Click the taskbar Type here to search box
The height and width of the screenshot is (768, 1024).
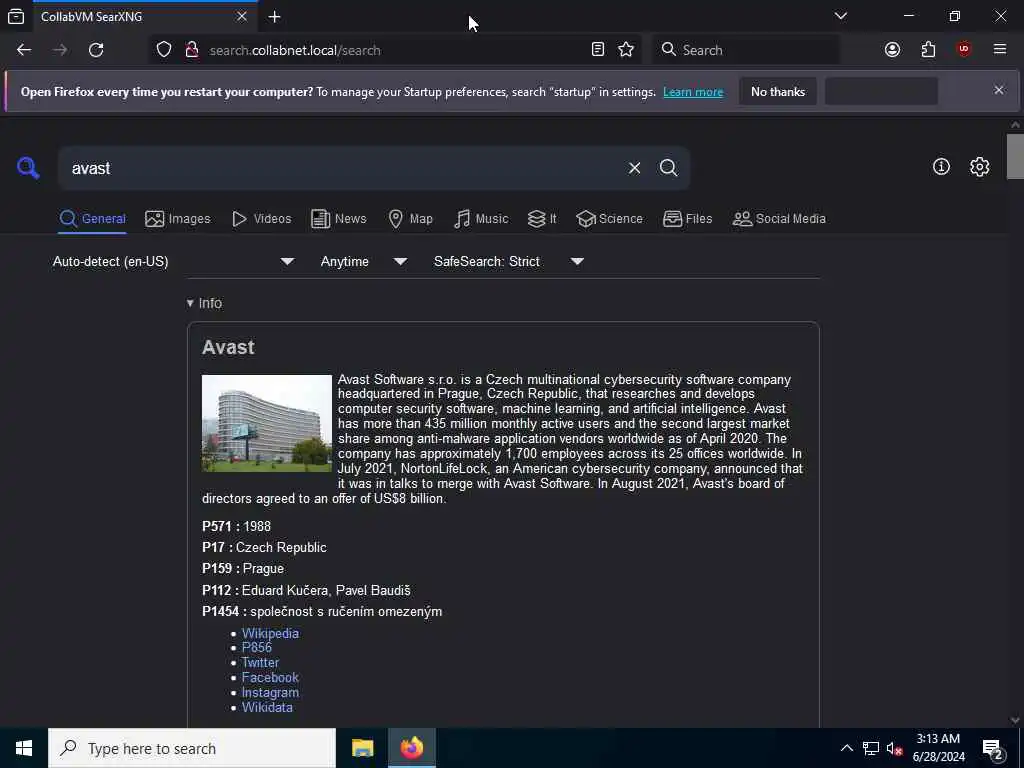192,748
